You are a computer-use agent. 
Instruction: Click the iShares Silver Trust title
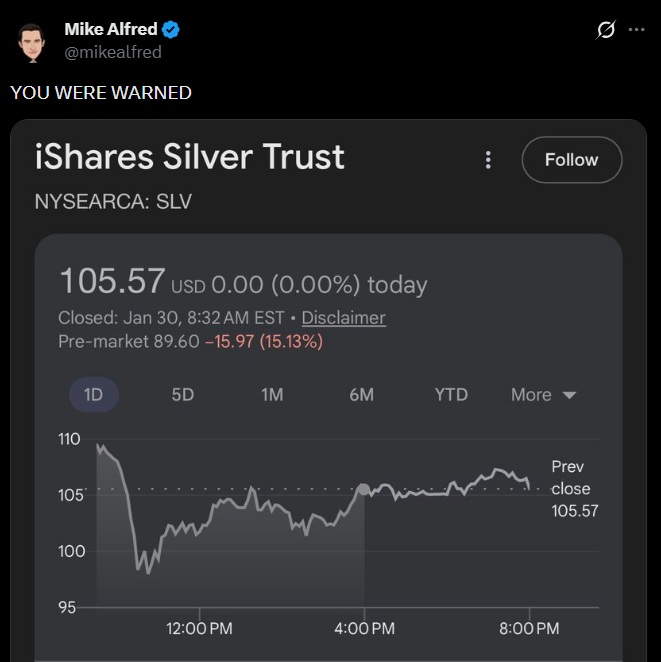point(190,157)
